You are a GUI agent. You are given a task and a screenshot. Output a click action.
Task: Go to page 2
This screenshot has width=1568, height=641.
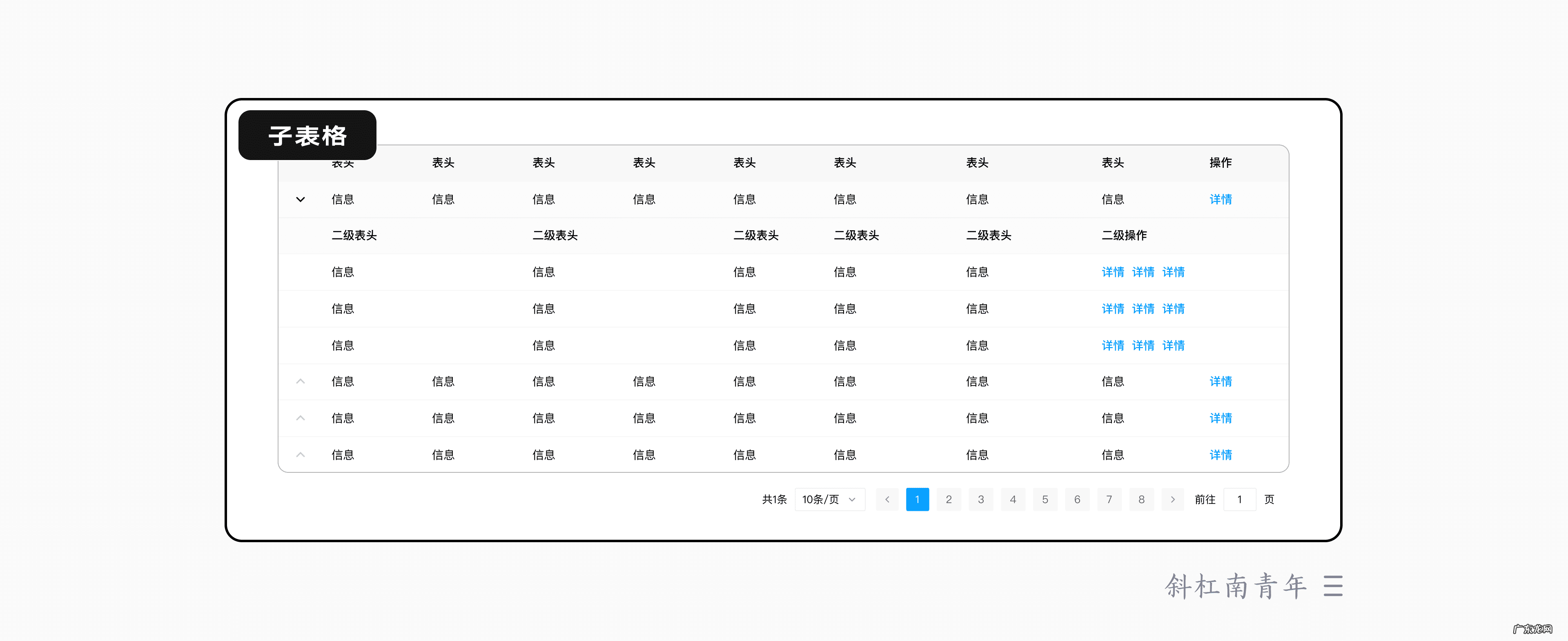coord(949,499)
